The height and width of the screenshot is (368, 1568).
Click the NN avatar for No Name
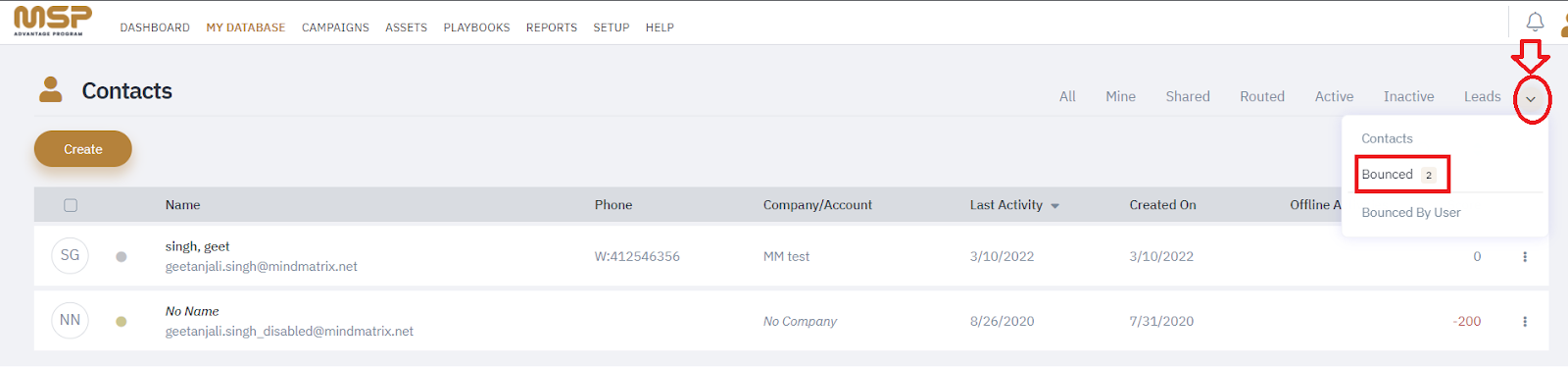tap(70, 320)
